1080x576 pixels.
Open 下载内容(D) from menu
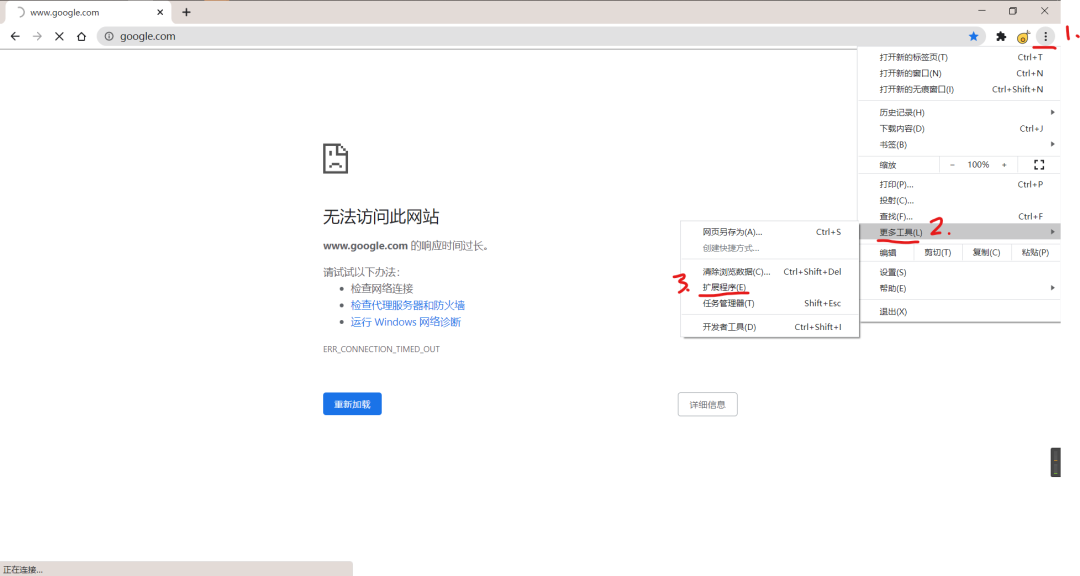[959, 129]
